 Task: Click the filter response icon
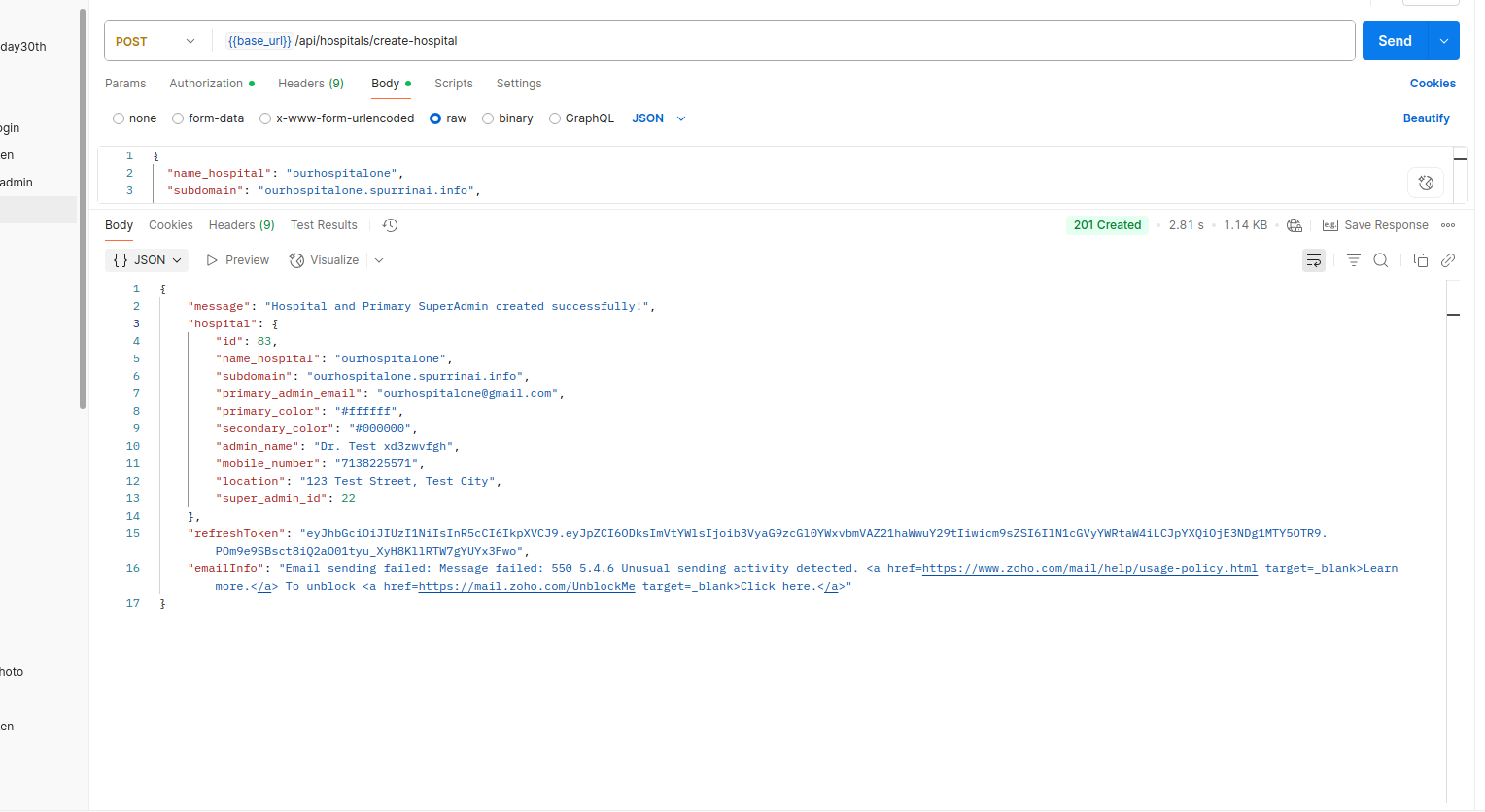1353,260
